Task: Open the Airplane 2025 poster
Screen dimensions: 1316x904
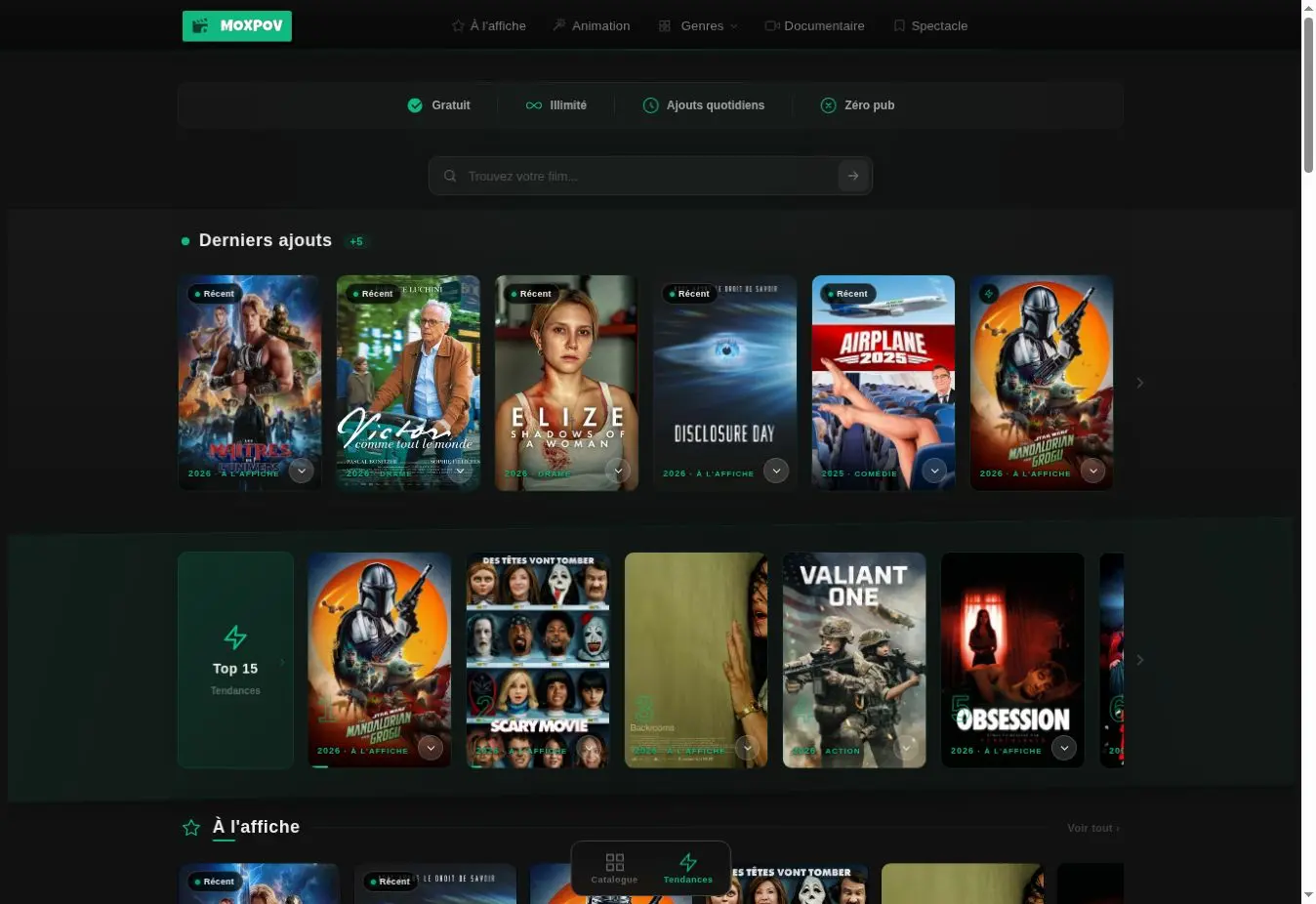Action: click(x=883, y=383)
